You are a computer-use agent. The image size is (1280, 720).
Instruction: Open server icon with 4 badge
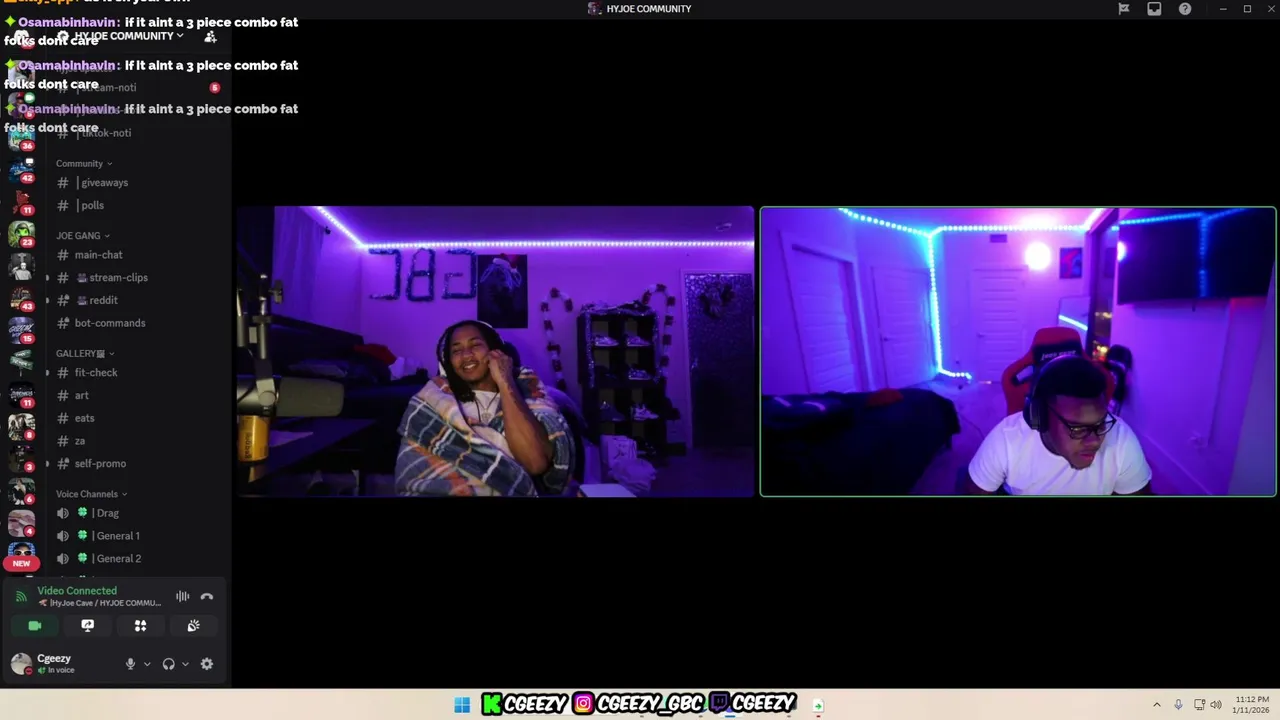point(21,523)
